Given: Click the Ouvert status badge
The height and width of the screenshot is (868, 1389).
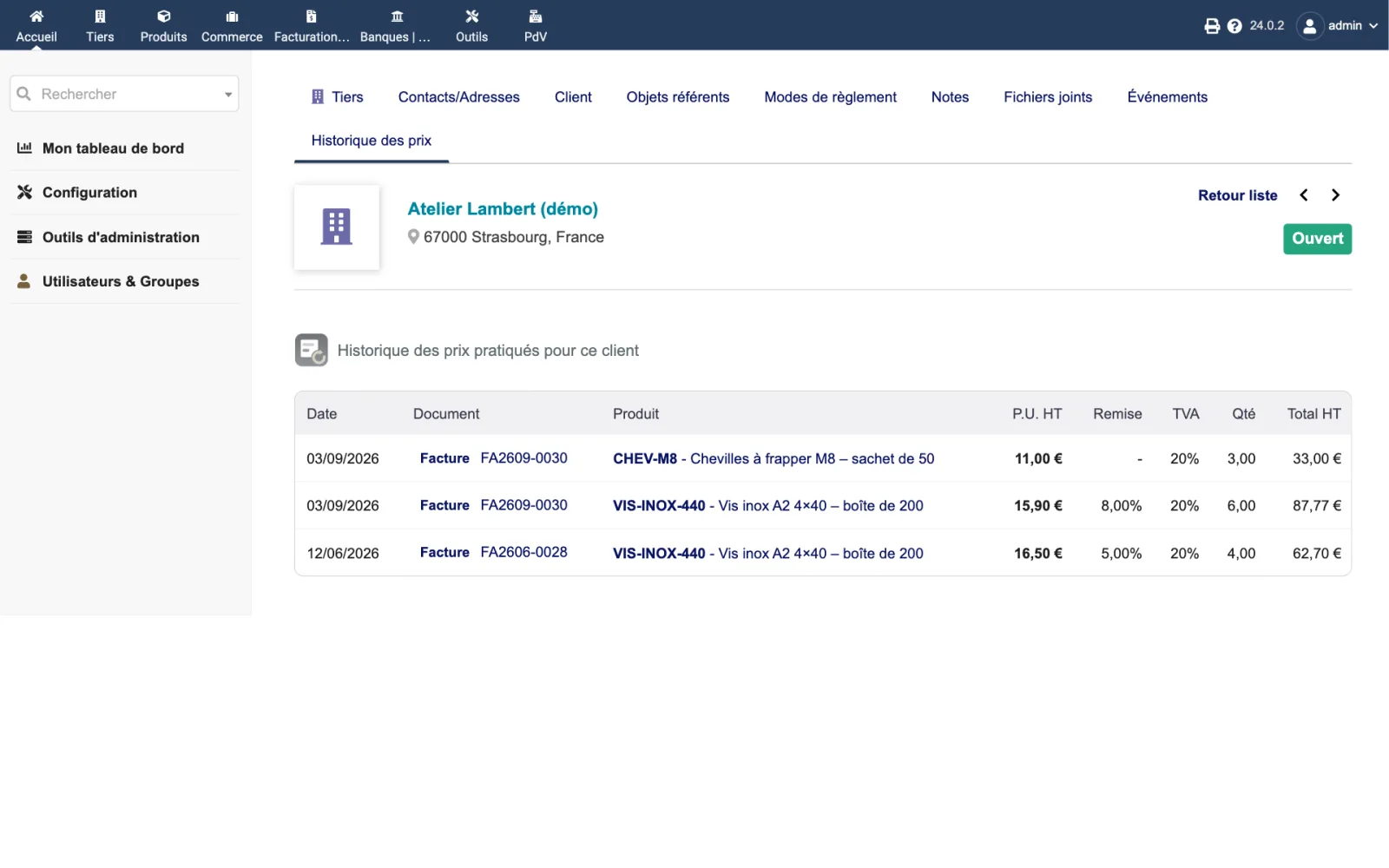Looking at the screenshot, I should tap(1317, 239).
